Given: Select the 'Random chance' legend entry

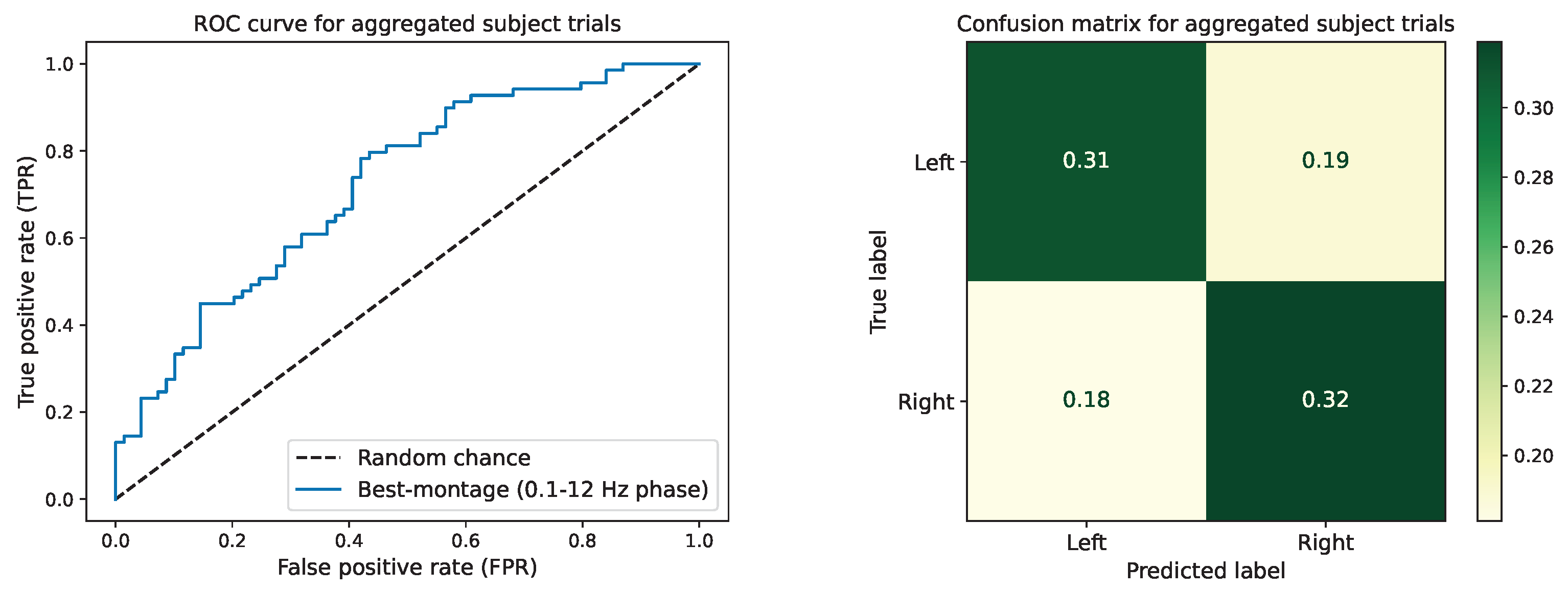Looking at the screenshot, I should 443,458.
